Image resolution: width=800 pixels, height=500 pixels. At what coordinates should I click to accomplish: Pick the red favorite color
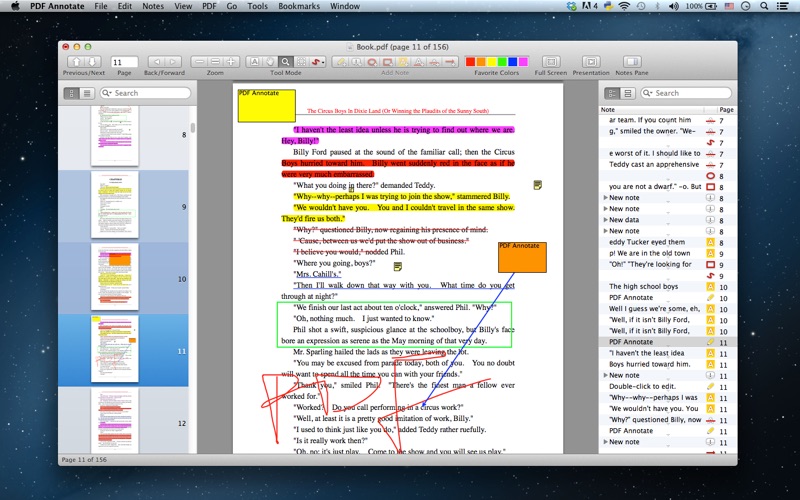tap(470, 62)
